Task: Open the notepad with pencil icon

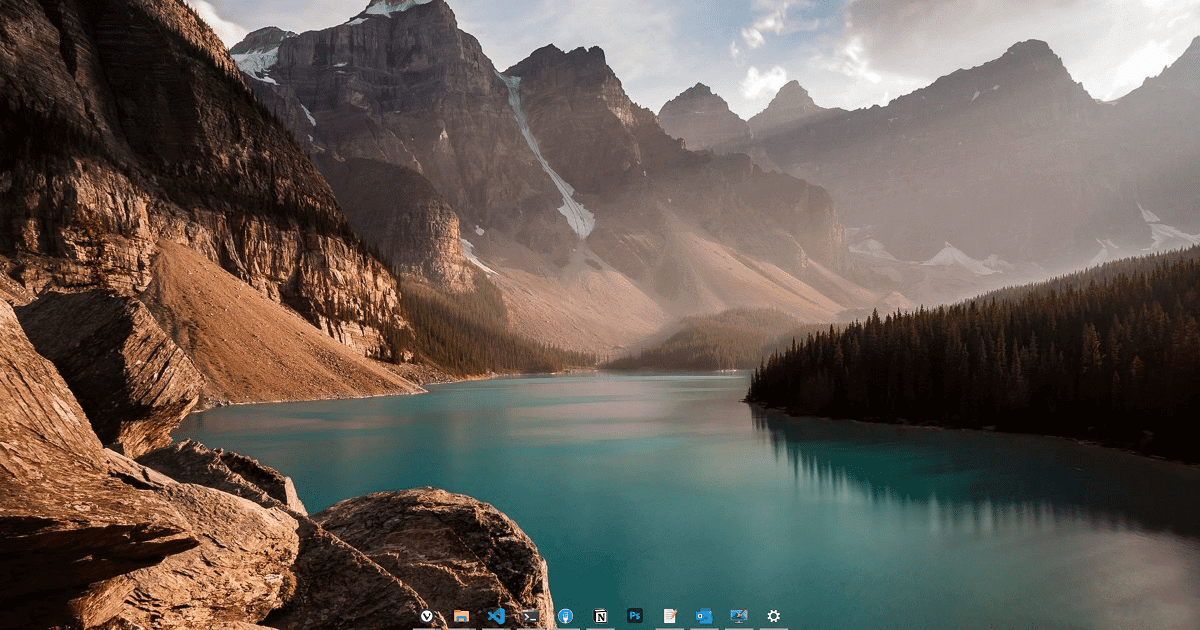Action: point(670,616)
